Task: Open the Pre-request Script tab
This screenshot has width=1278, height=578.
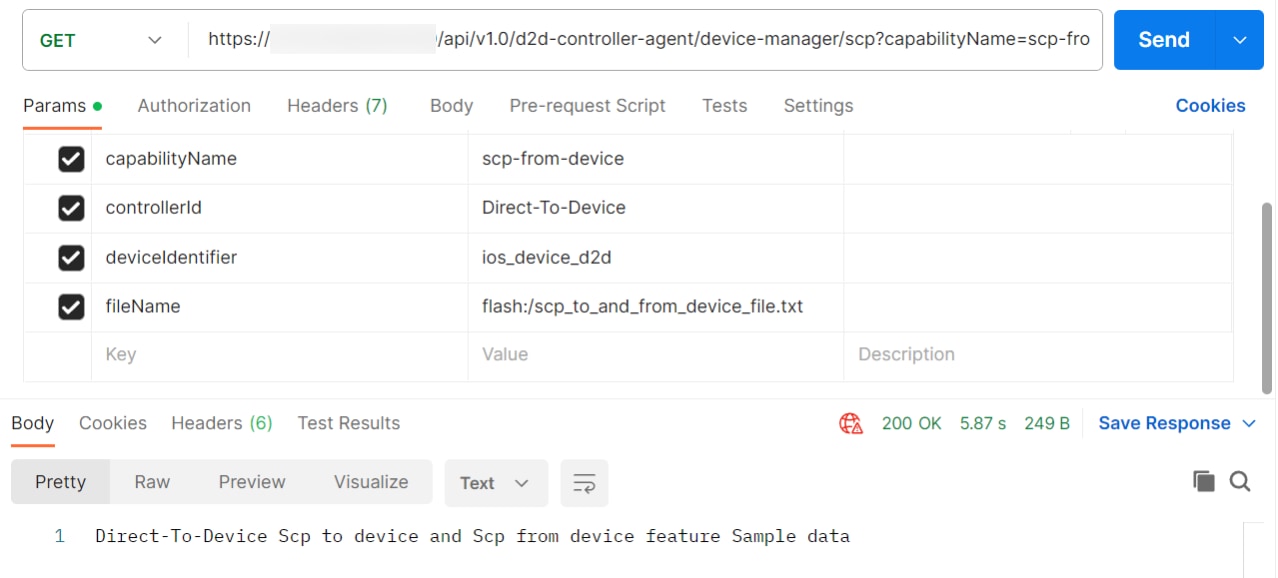Action: click(x=587, y=106)
